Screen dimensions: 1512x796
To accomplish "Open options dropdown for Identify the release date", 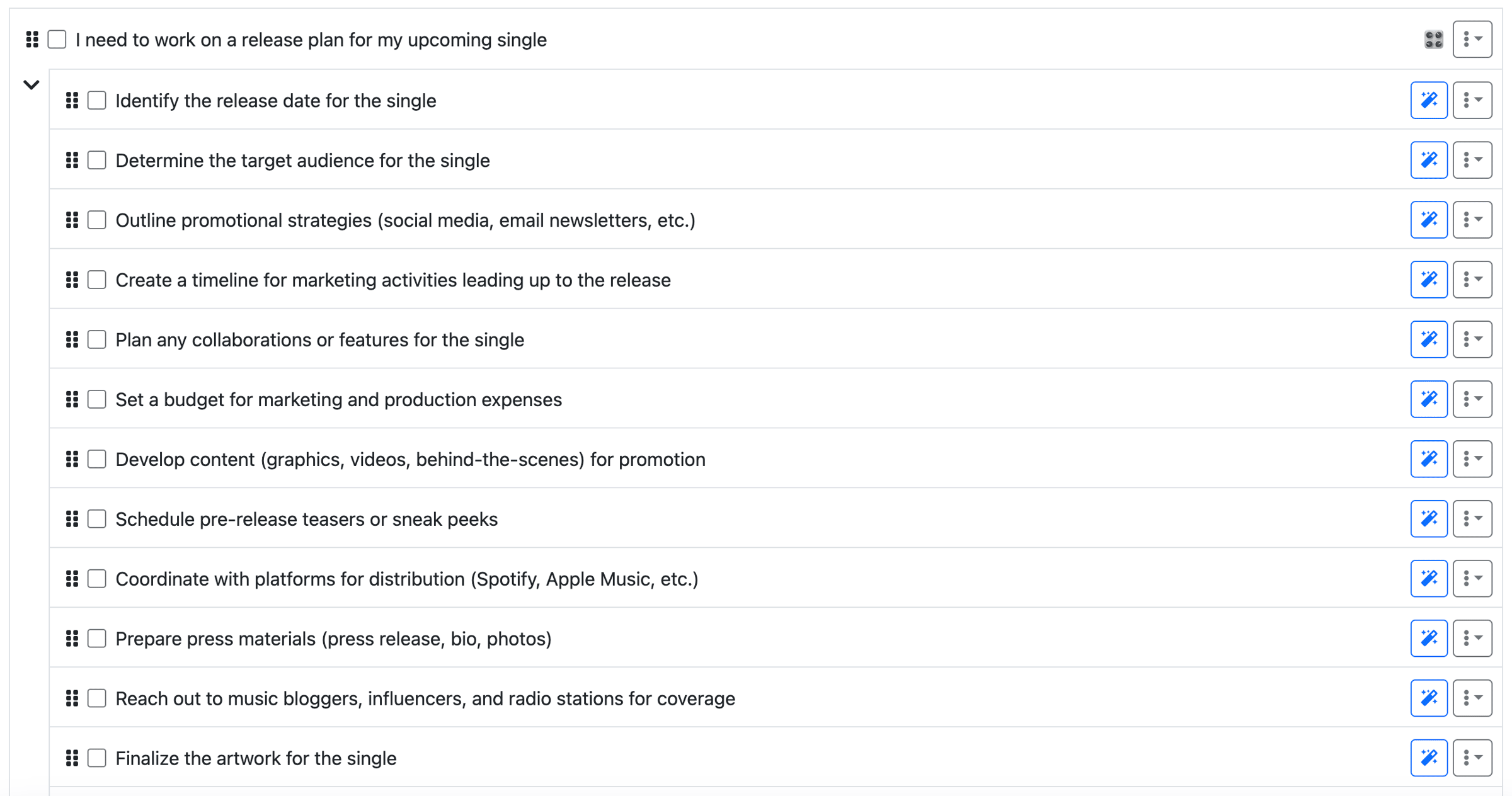I will coord(1472,100).
